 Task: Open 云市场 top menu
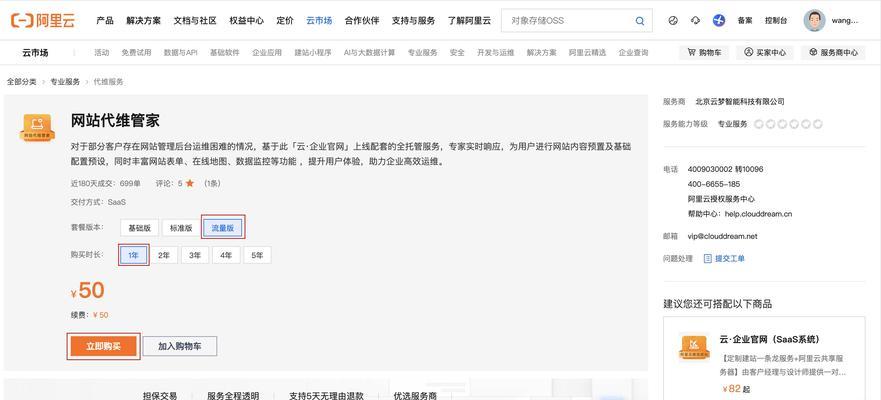click(x=319, y=21)
